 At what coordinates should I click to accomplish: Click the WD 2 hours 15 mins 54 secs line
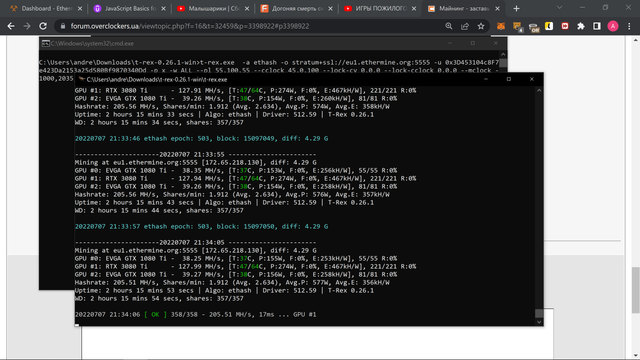point(159,298)
